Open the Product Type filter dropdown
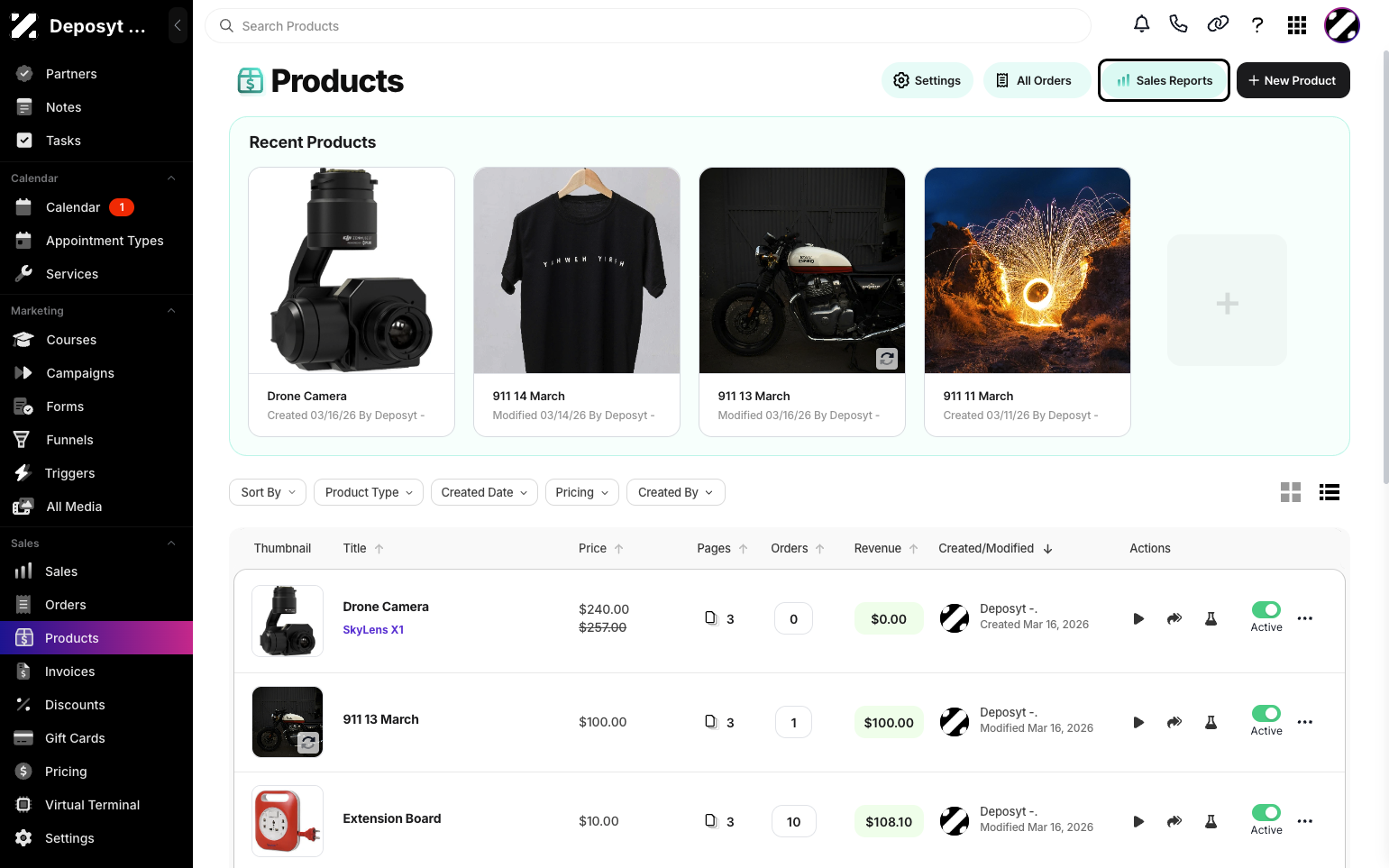The image size is (1389, 868). point(369,492)
